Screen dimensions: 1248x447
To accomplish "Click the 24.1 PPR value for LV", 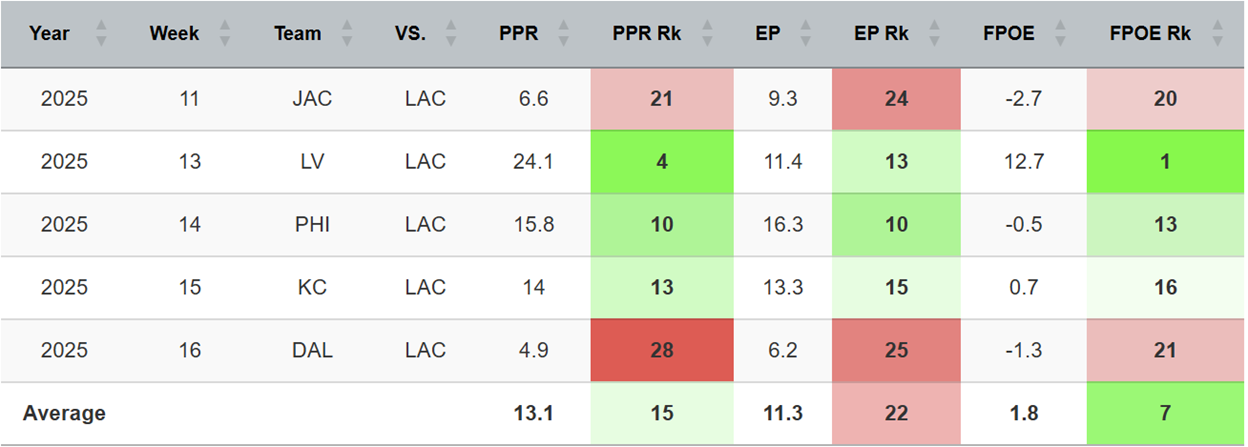I will 533,162.
